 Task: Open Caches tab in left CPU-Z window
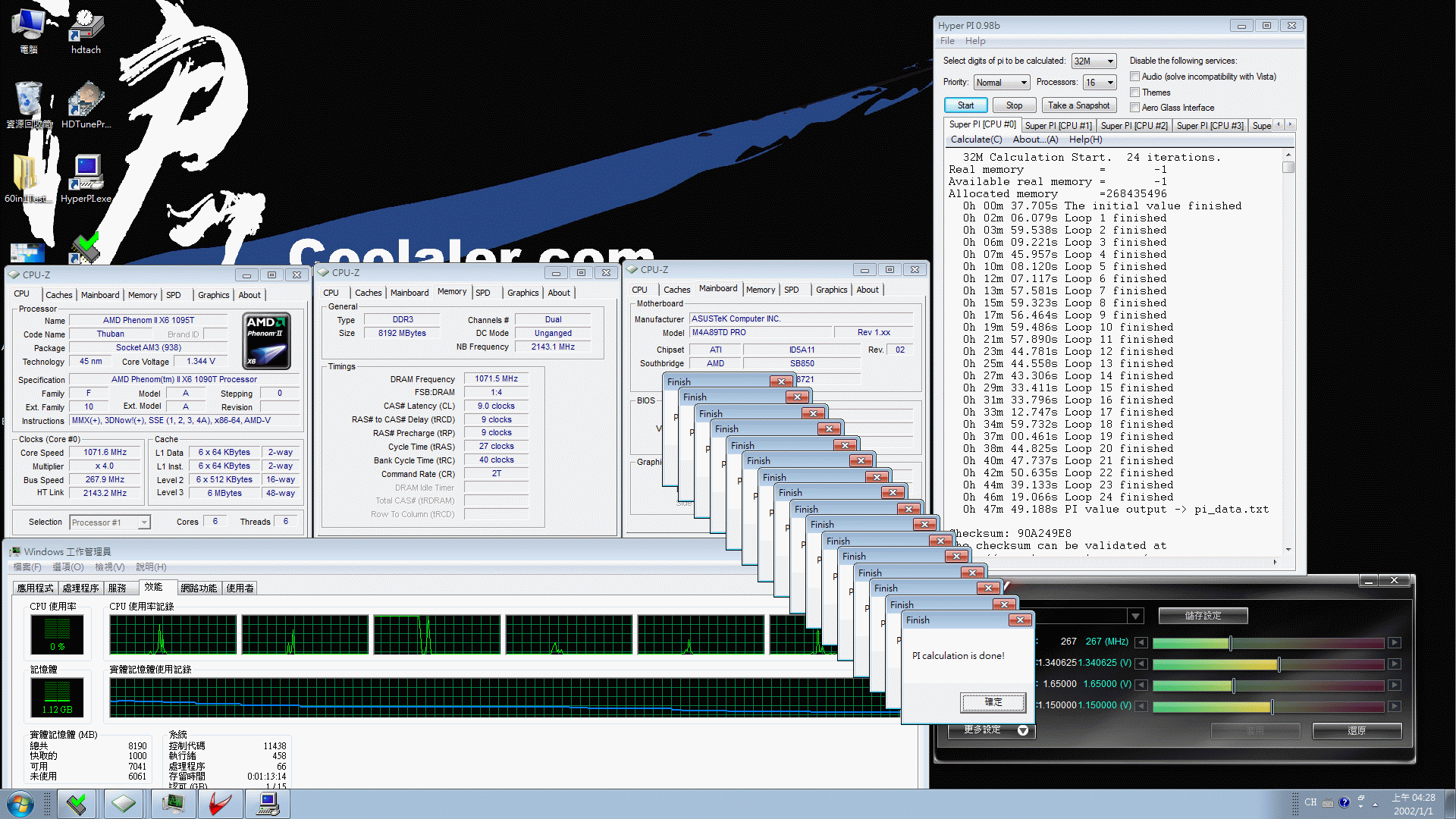pos(59,295)
